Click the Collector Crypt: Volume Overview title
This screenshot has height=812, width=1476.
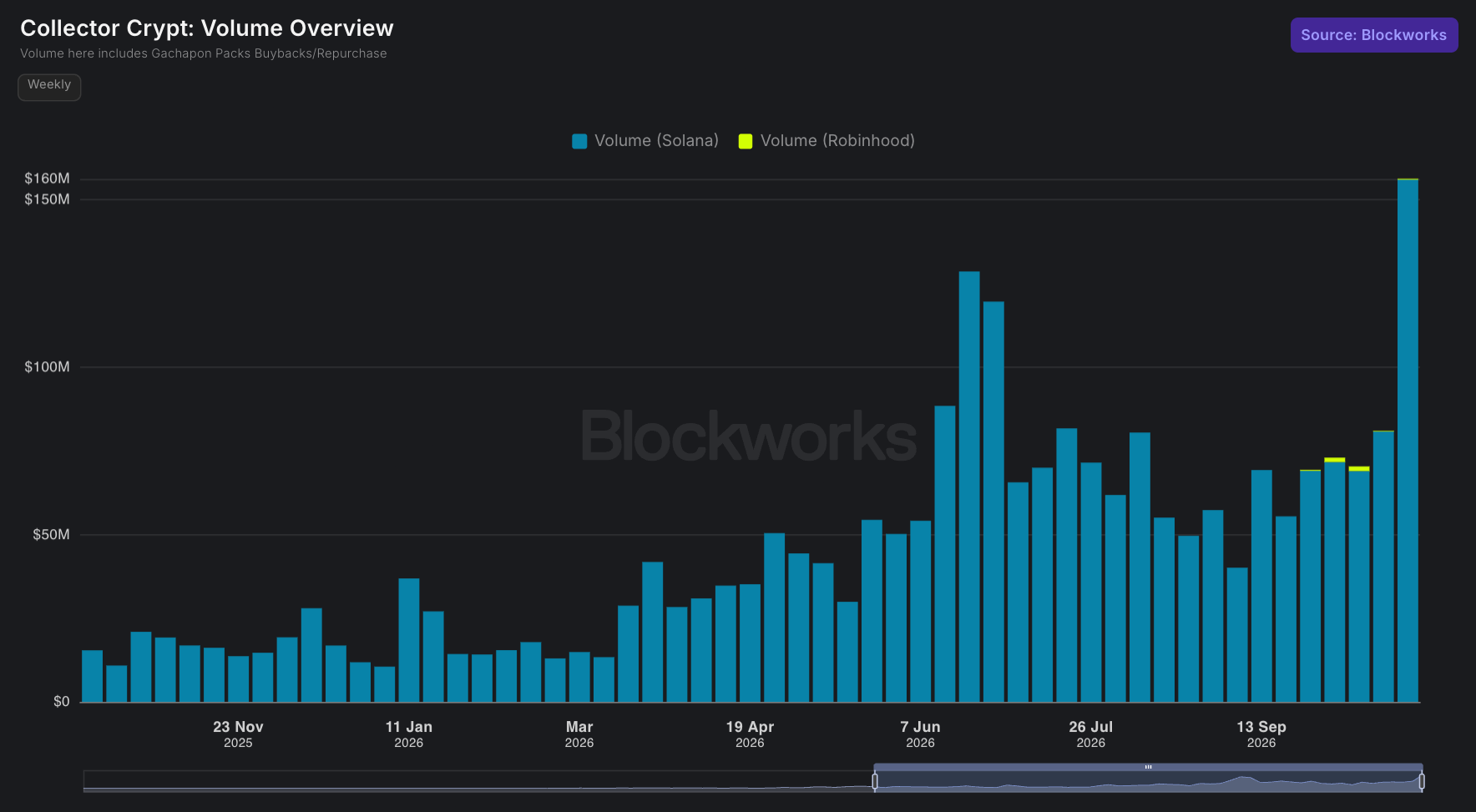click(207, 28)
